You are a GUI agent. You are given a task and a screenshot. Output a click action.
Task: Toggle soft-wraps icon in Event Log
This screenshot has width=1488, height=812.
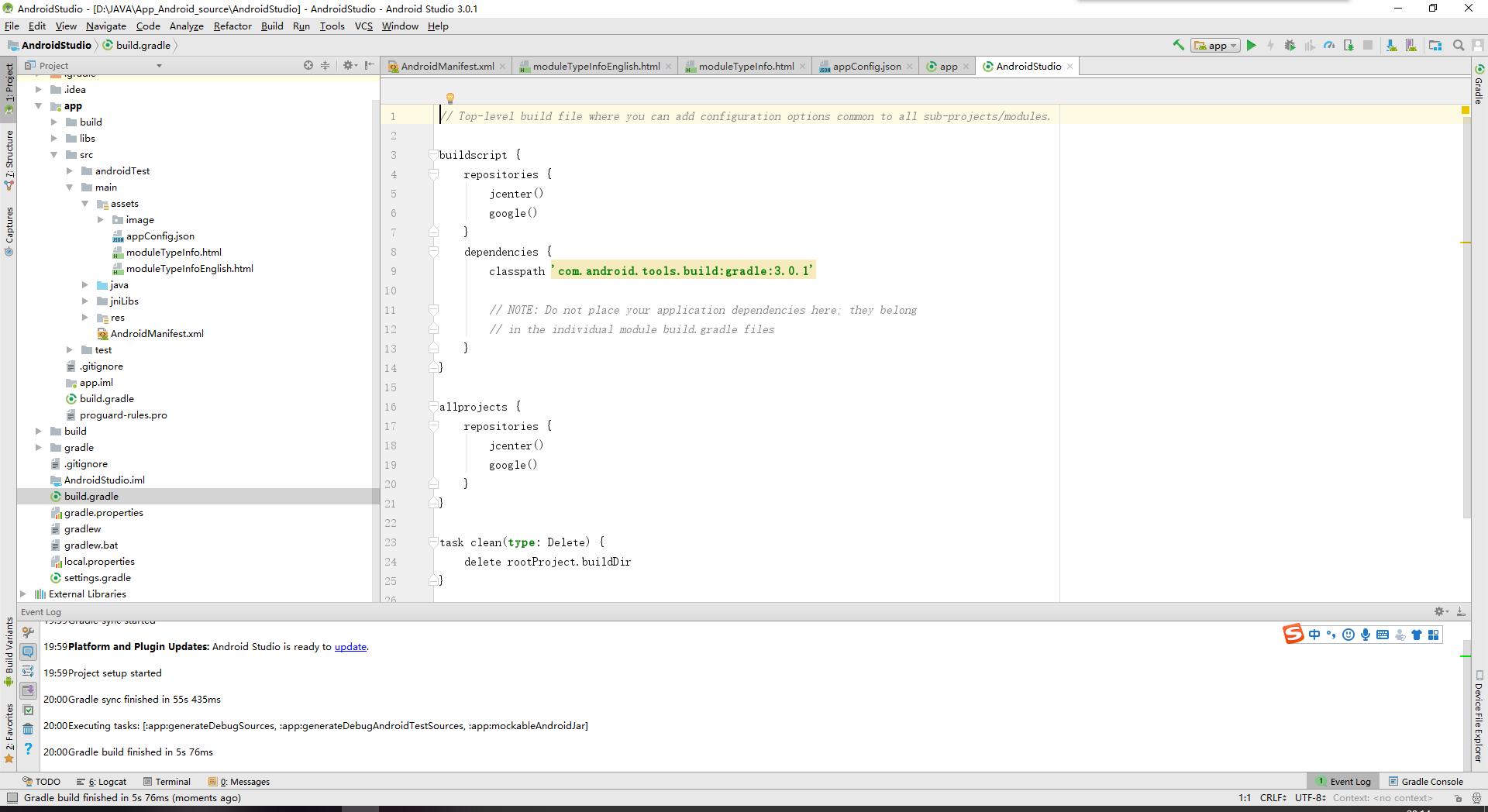[28, 671]
